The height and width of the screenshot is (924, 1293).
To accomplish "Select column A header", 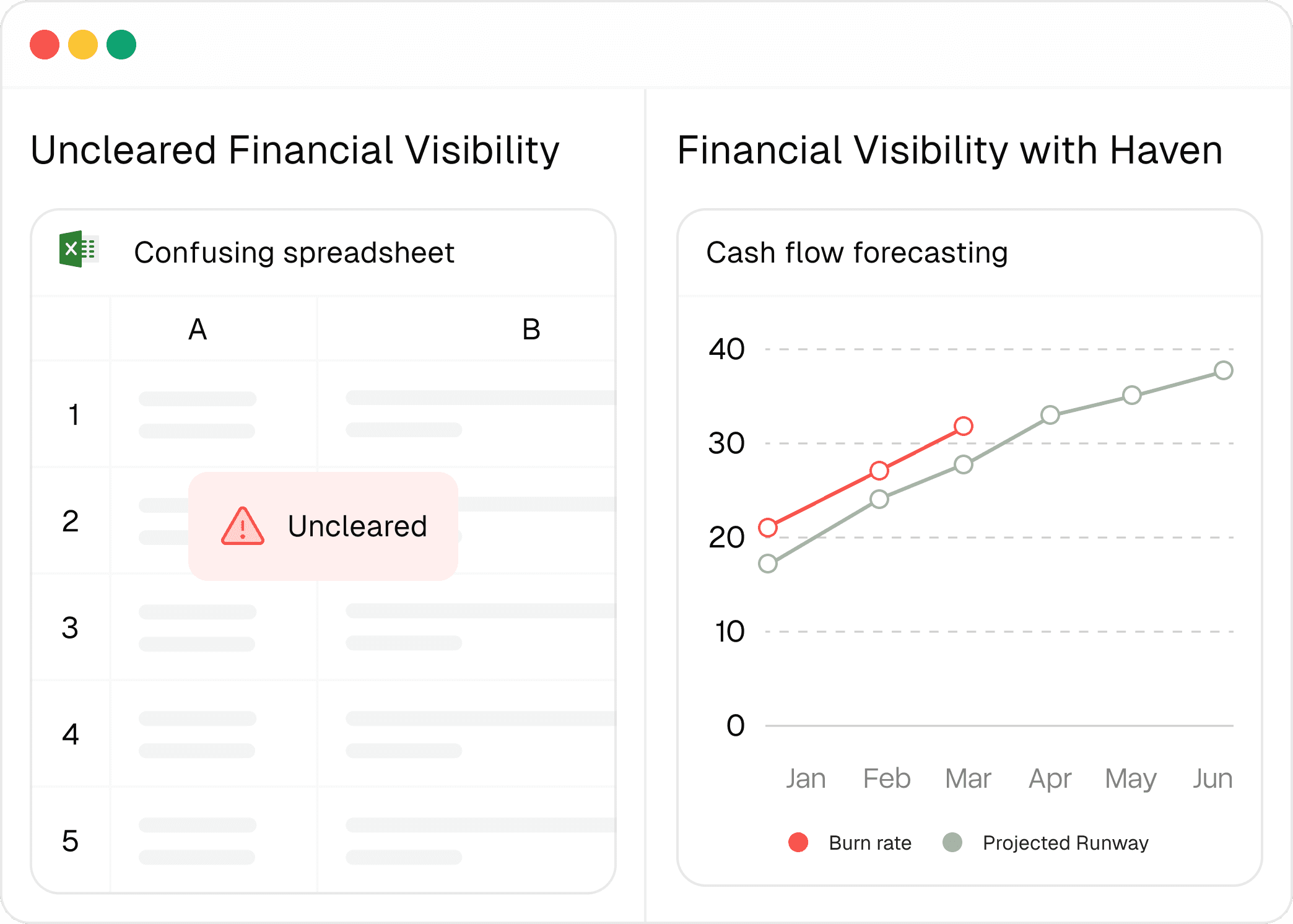I will (x=198, y=329).
